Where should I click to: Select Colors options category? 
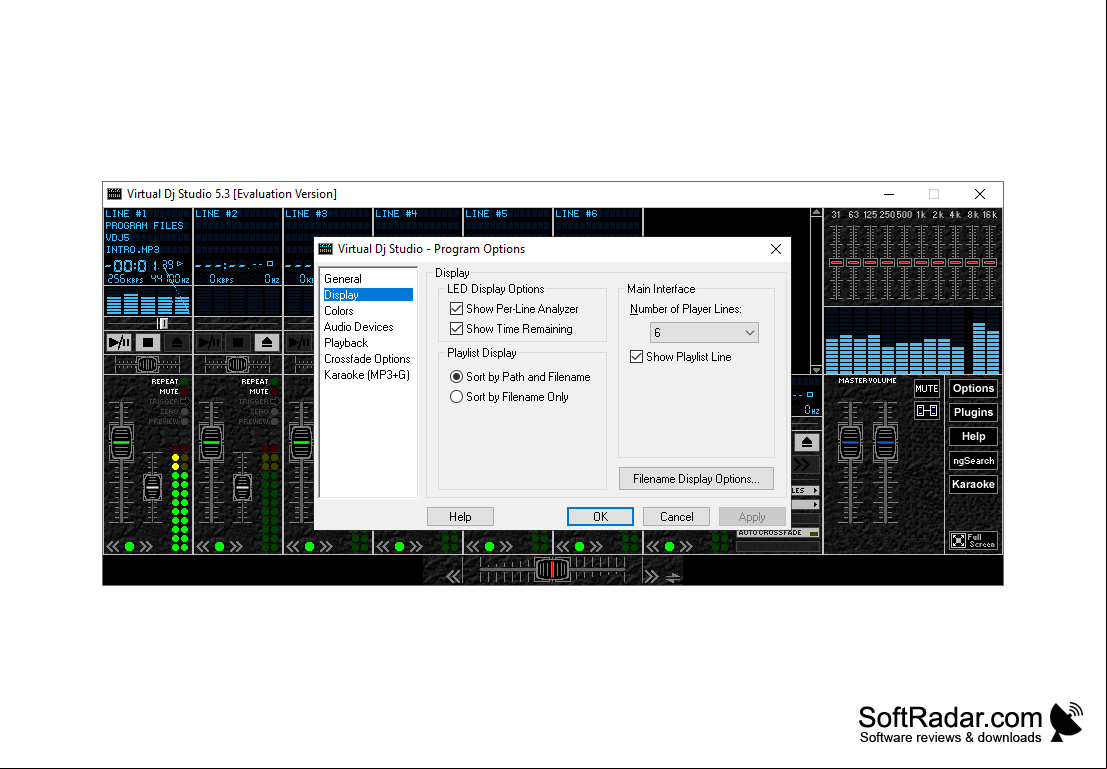[339, 311]
